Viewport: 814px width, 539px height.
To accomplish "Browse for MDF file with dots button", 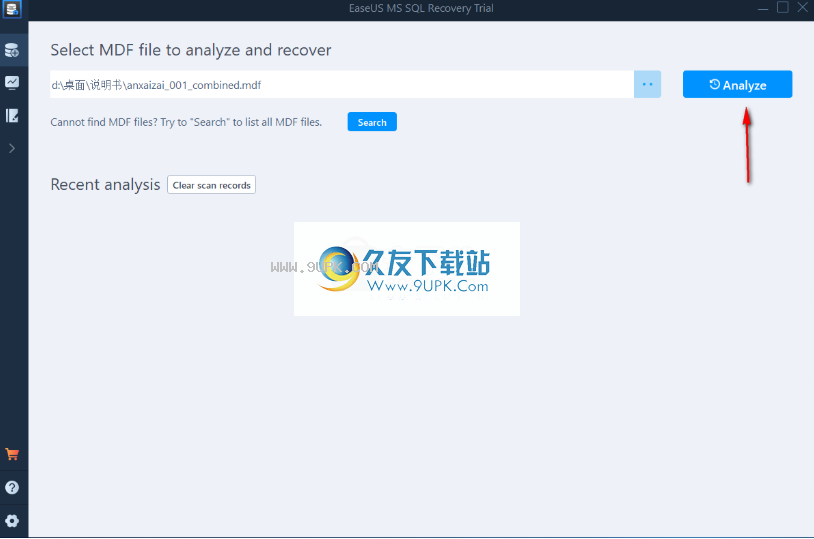I will pos(647,84).
